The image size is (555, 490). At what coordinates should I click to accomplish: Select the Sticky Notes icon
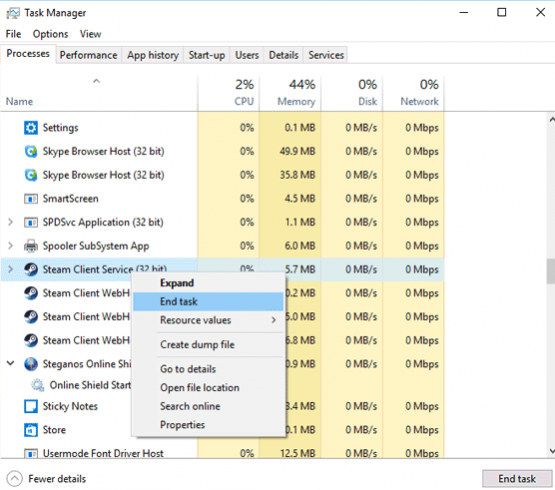point(31,406)
